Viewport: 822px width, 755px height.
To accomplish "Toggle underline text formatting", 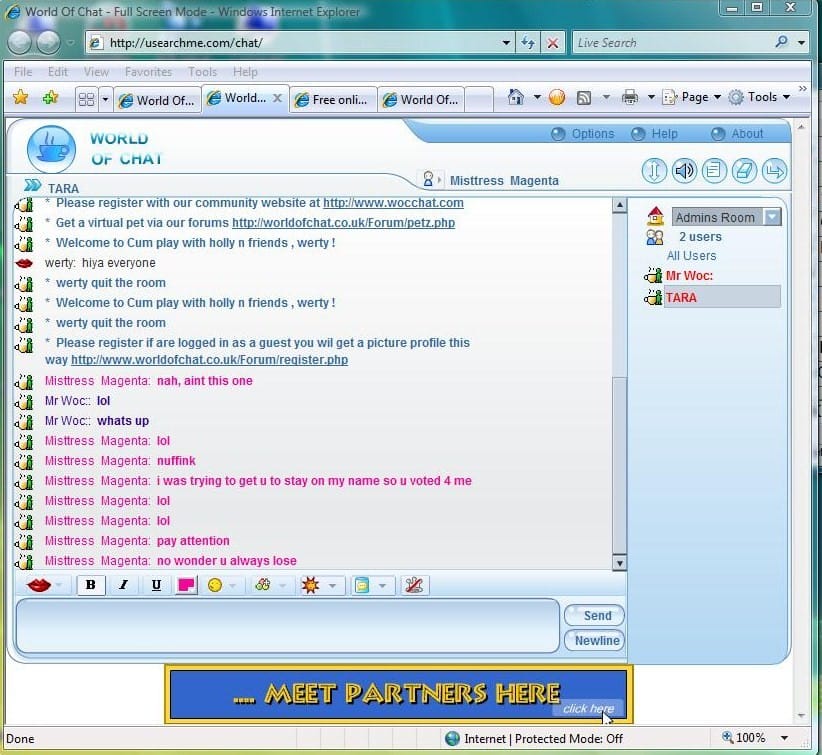I will tap(156, 585).
